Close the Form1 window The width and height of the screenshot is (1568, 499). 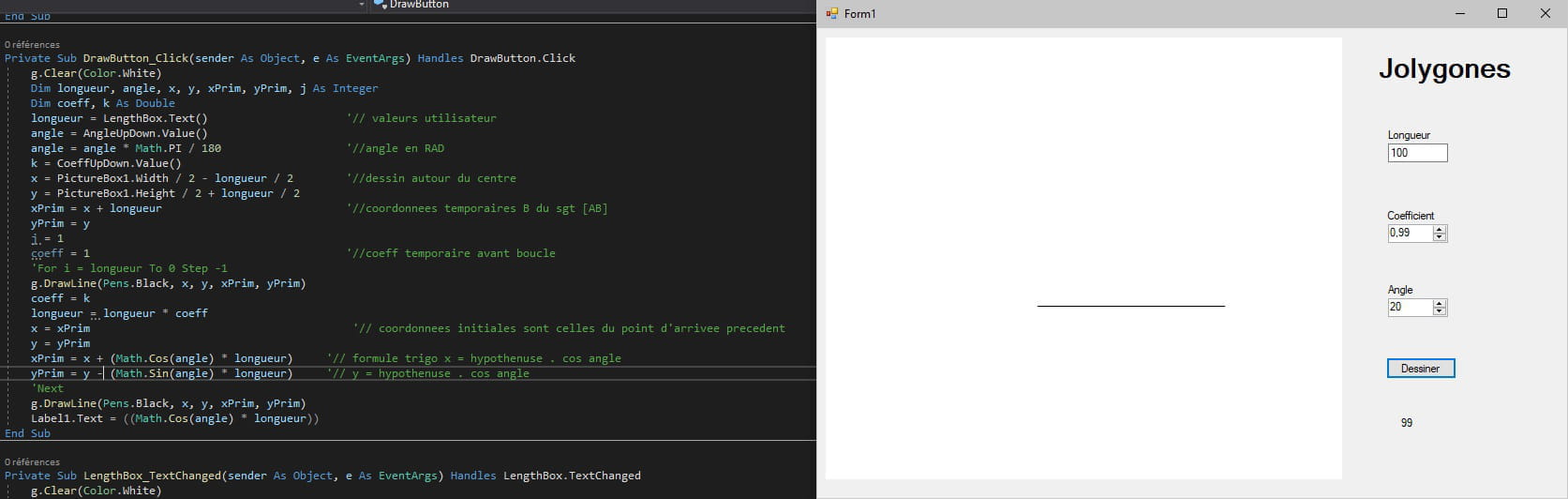(1546, 13)
